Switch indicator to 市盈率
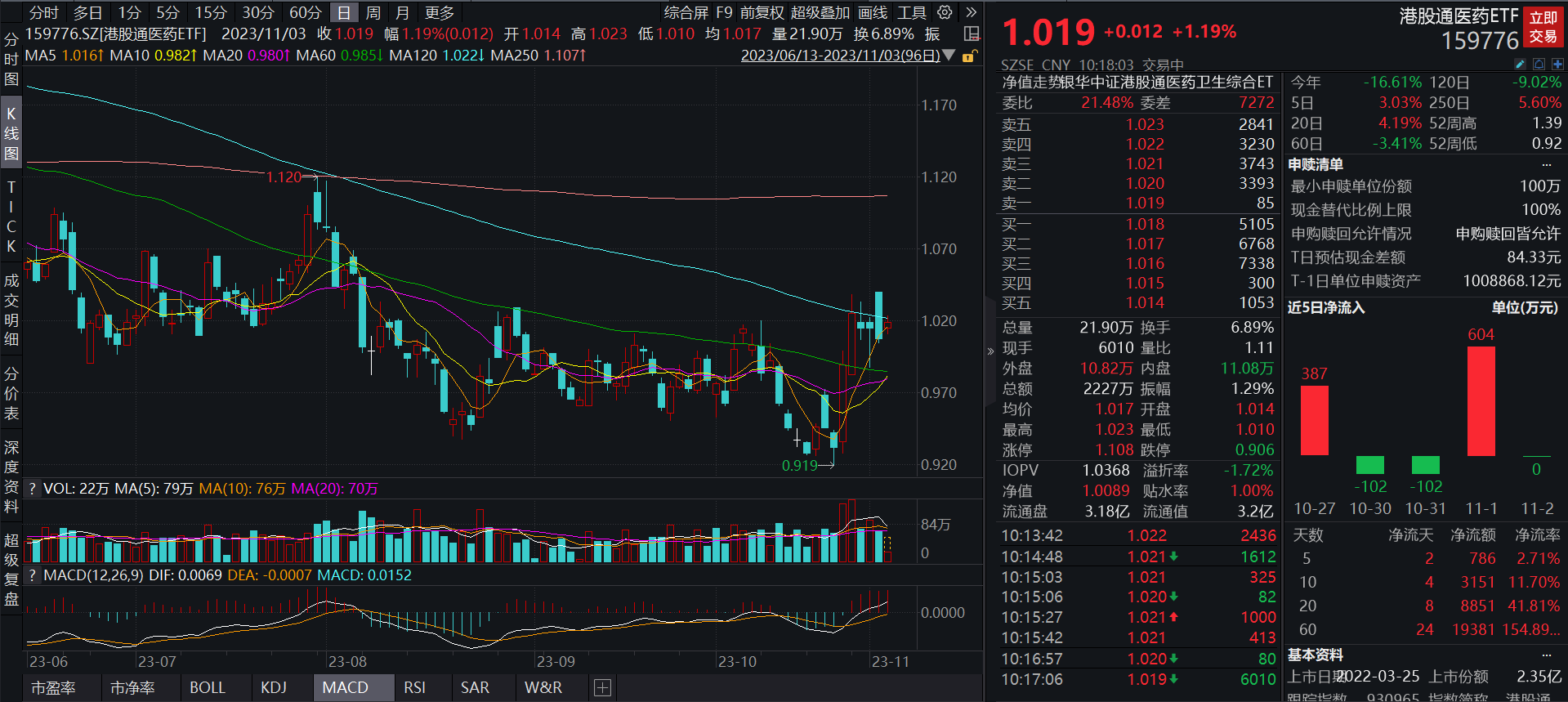The height and width of the screenshot is (702, 1568). click(x=53, y=688)
